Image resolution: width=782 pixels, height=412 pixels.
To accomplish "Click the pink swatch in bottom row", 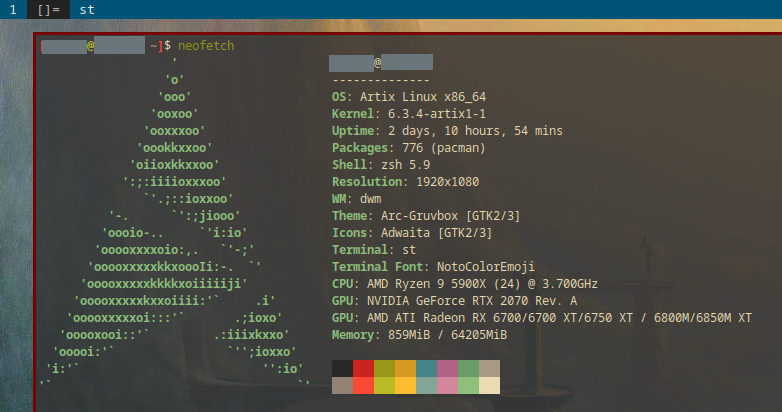I will pos(447,386).
